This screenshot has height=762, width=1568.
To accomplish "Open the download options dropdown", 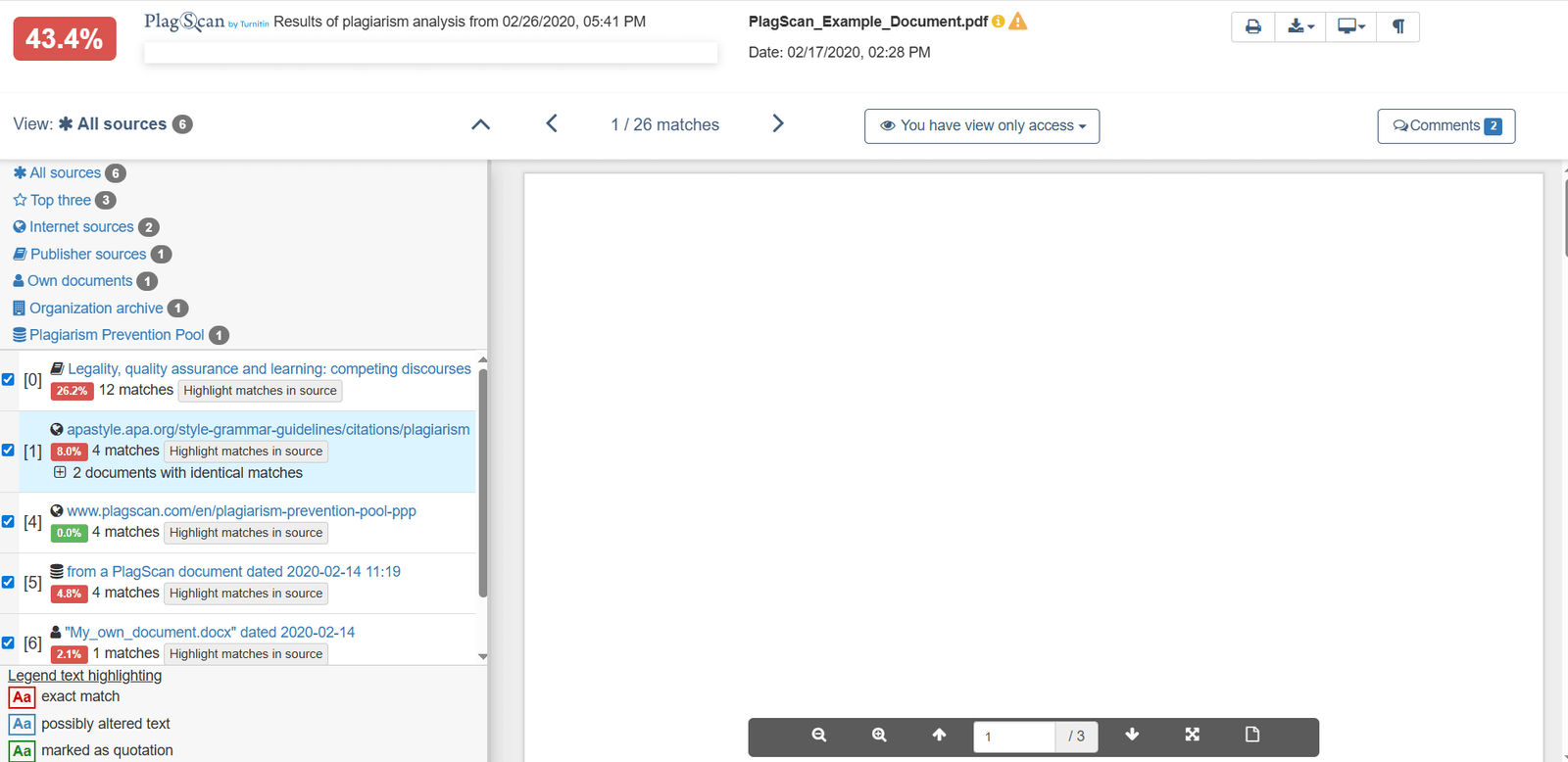I will coord(1299,26).
